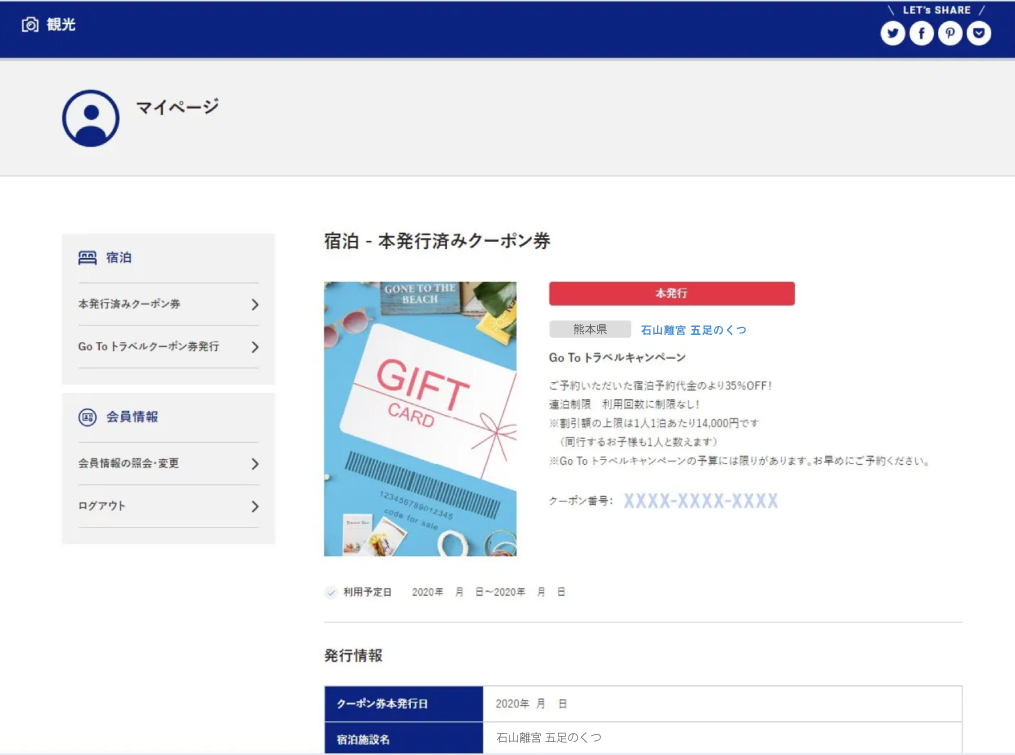The width and height of the screenshot is (1015, 755).
Task: Select Go To トラベルクーポン券発行 in the sidebar
Action: (x=148, y=347)
